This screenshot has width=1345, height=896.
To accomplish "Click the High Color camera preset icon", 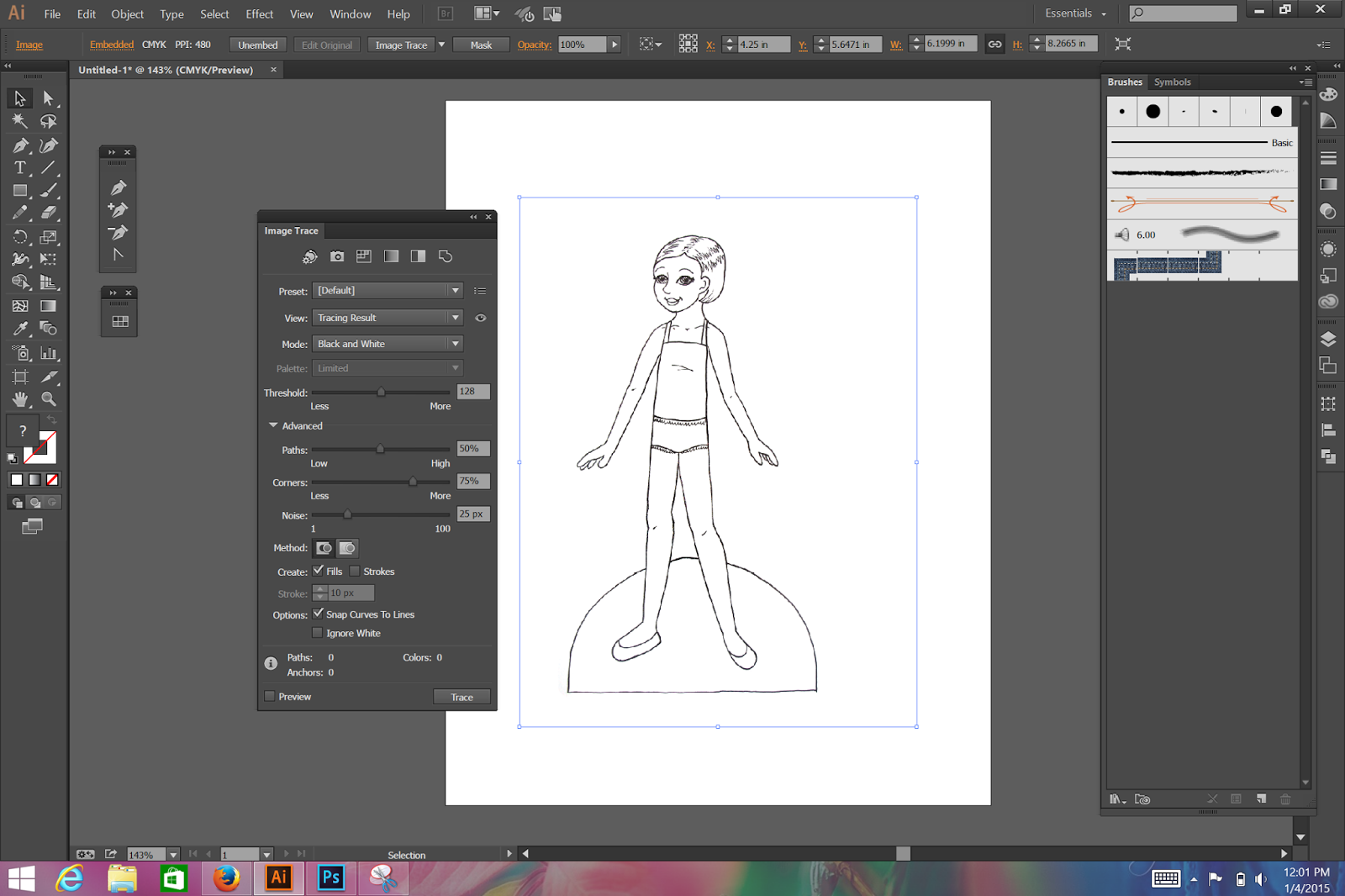I will point(337,256).
